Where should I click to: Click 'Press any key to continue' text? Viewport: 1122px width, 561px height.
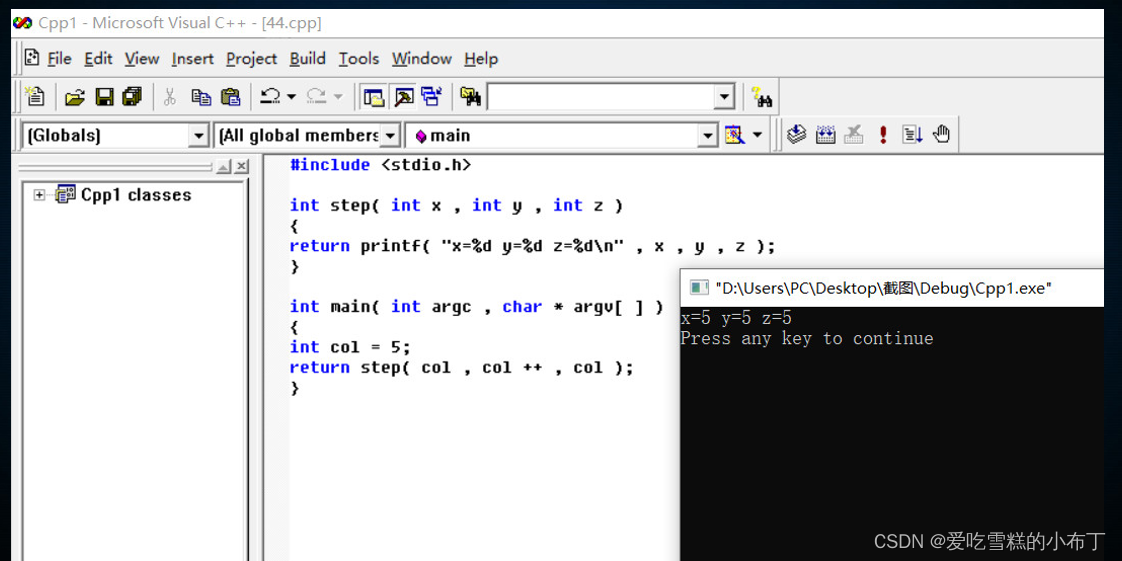point(806,338)
